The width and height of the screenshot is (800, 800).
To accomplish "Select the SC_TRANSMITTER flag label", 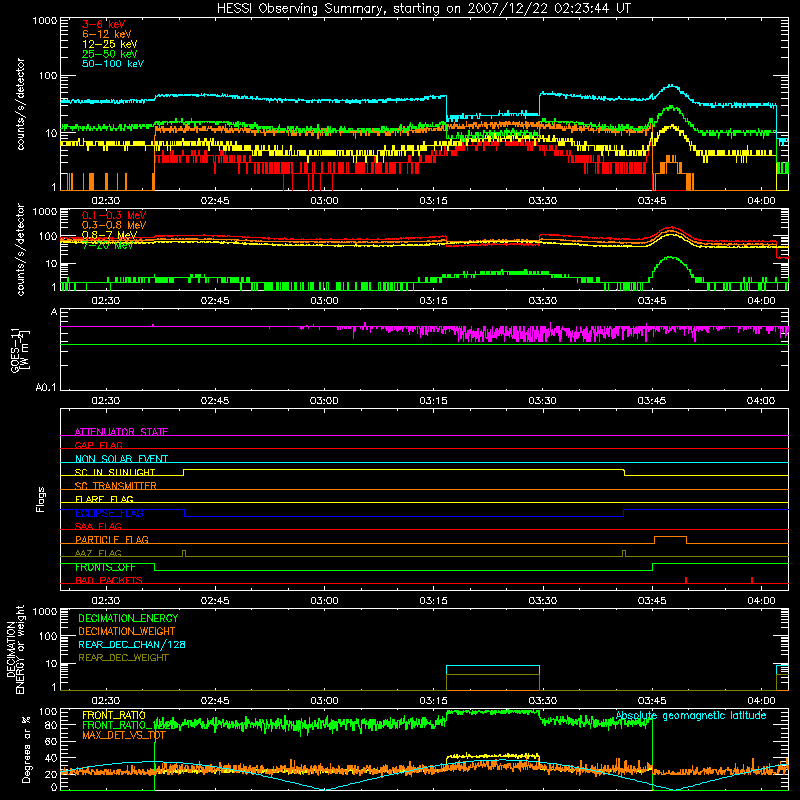I will 115,485.
